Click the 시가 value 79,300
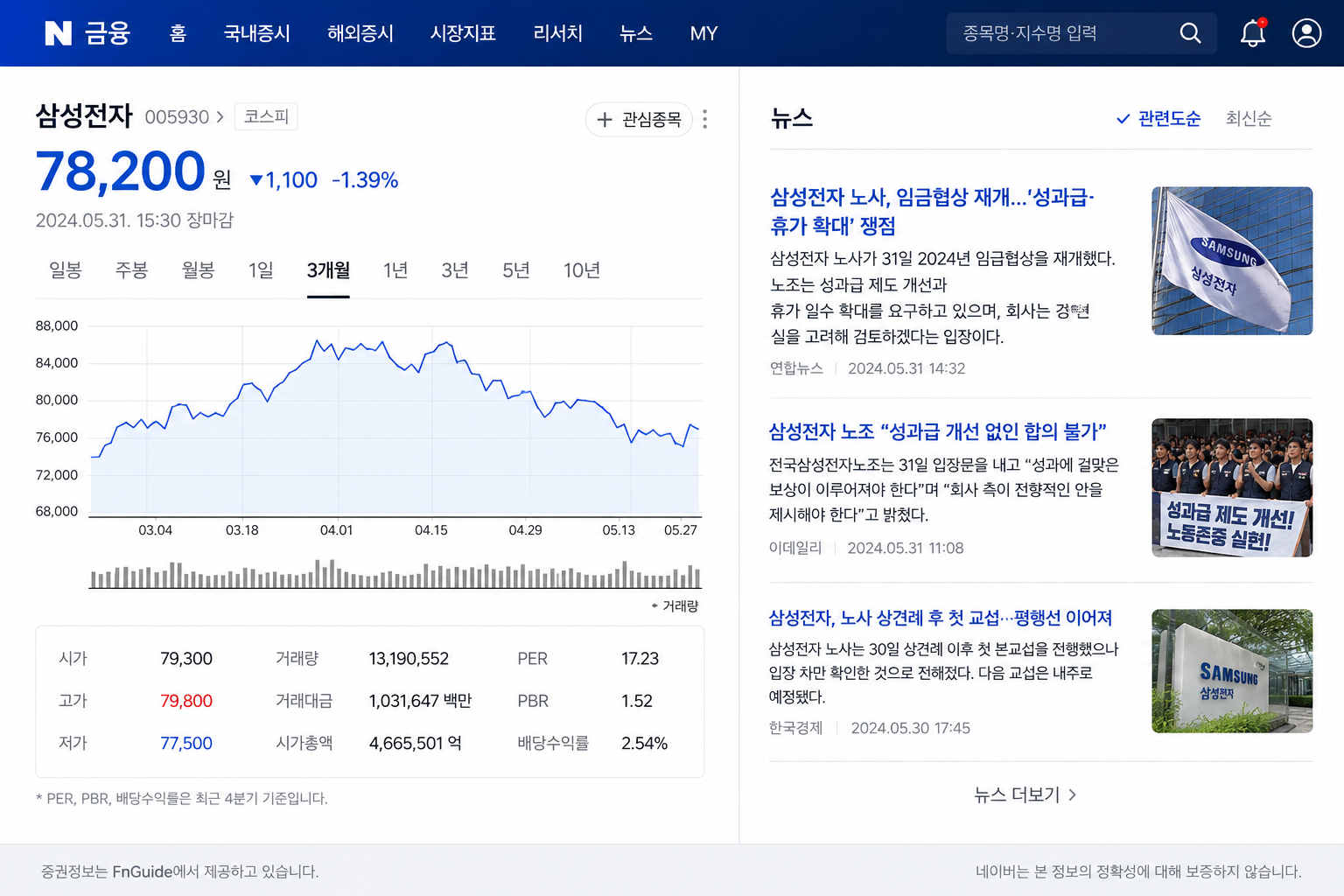Image resolution: width=1344 pixels, height=896 pixels. (x=186, y=659)
